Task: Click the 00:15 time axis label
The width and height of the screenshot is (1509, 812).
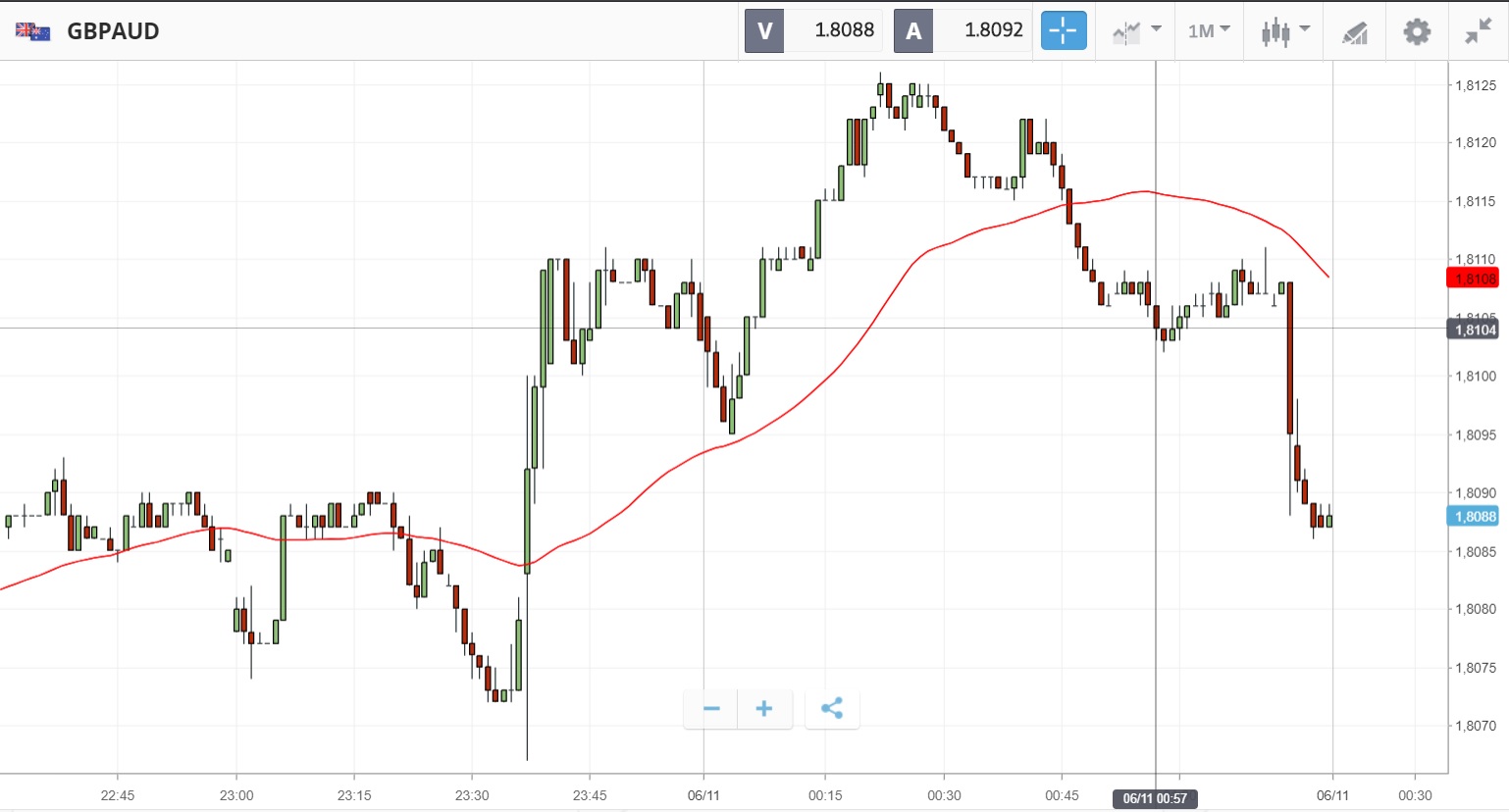Action: tap(825, 795)
